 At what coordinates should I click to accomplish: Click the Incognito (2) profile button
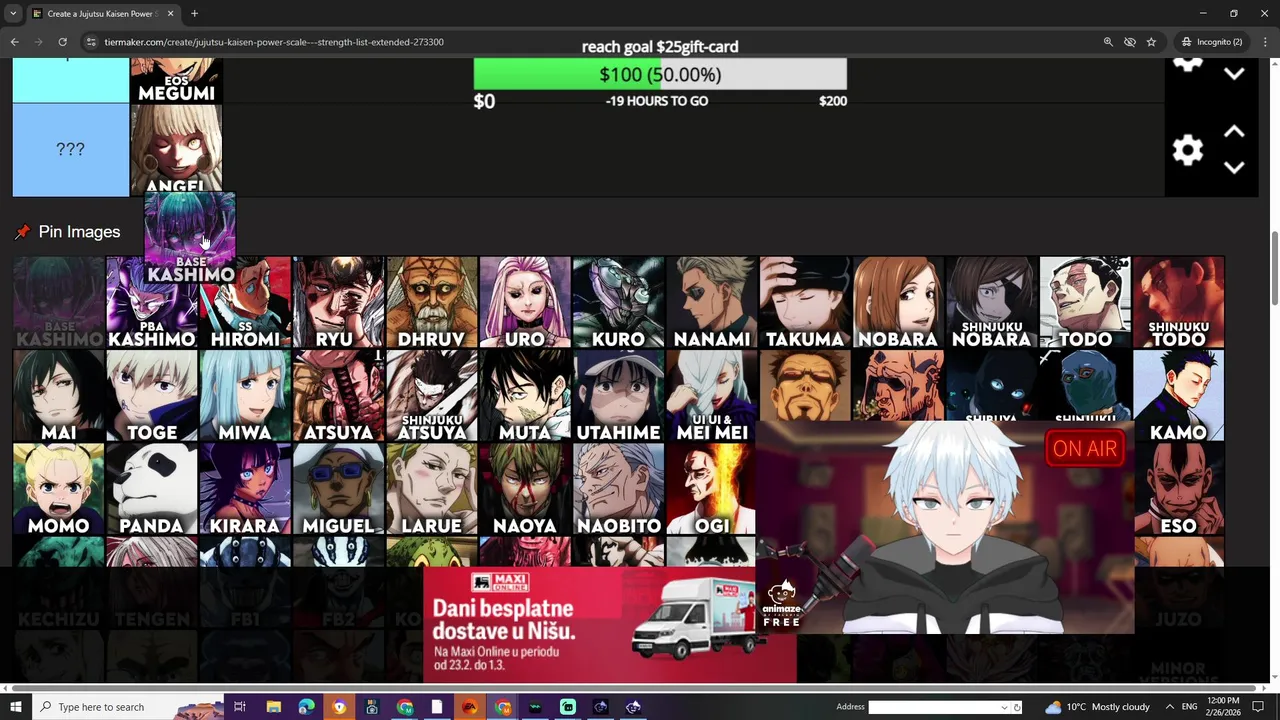(x=1211, y=42)
